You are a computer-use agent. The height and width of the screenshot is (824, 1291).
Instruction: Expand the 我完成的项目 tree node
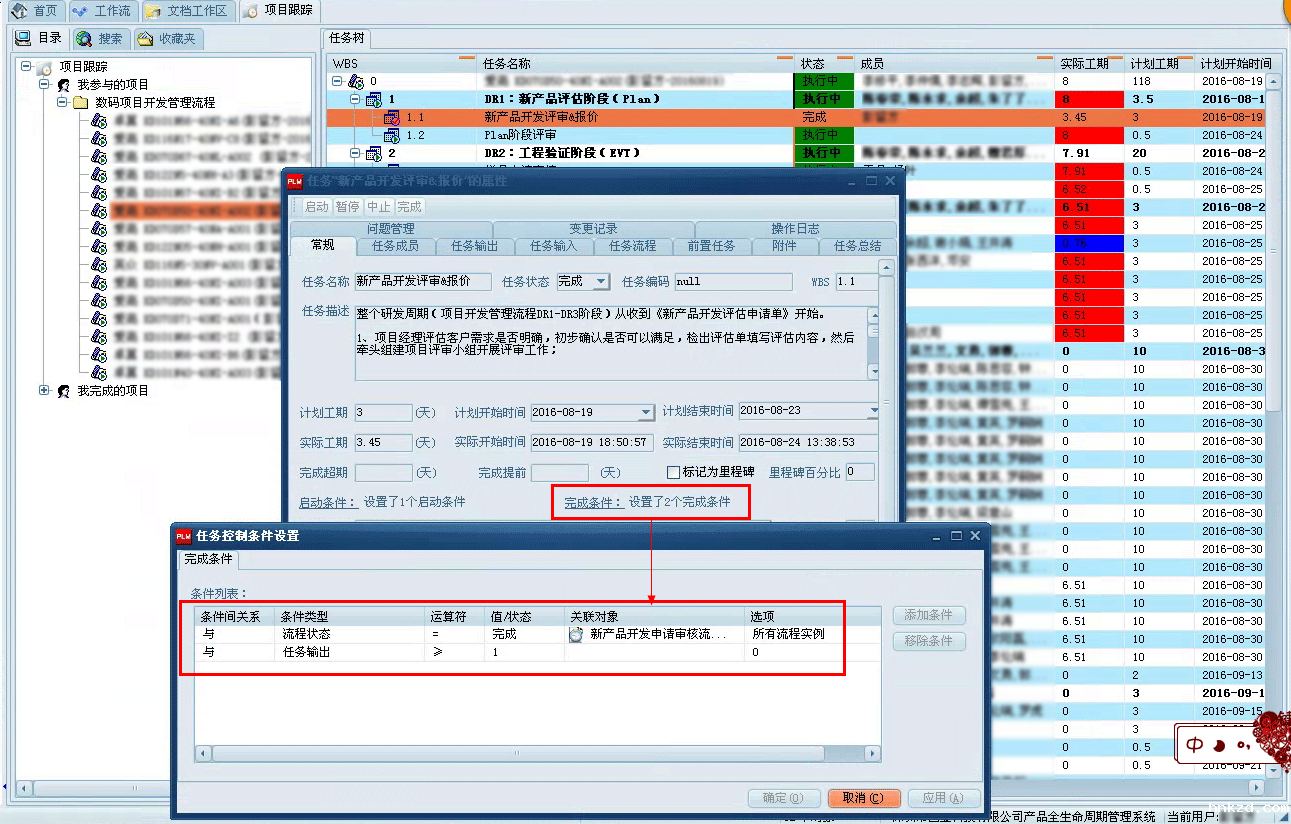(x=45, y=391)
